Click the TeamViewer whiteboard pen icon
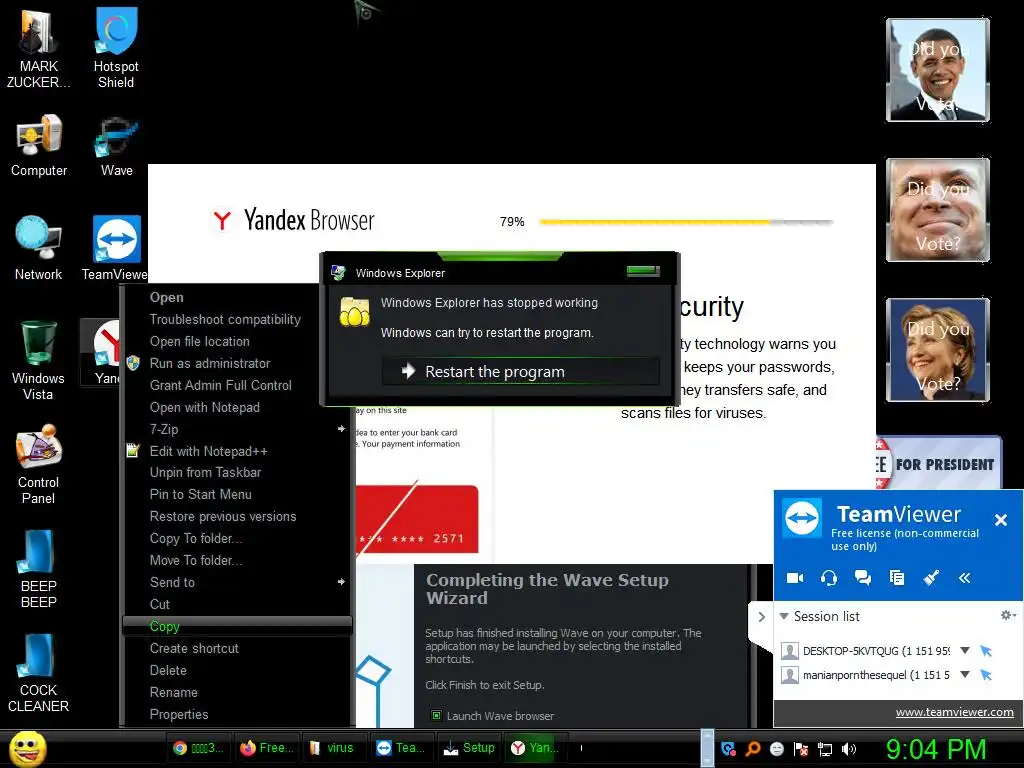 [931, 578]
